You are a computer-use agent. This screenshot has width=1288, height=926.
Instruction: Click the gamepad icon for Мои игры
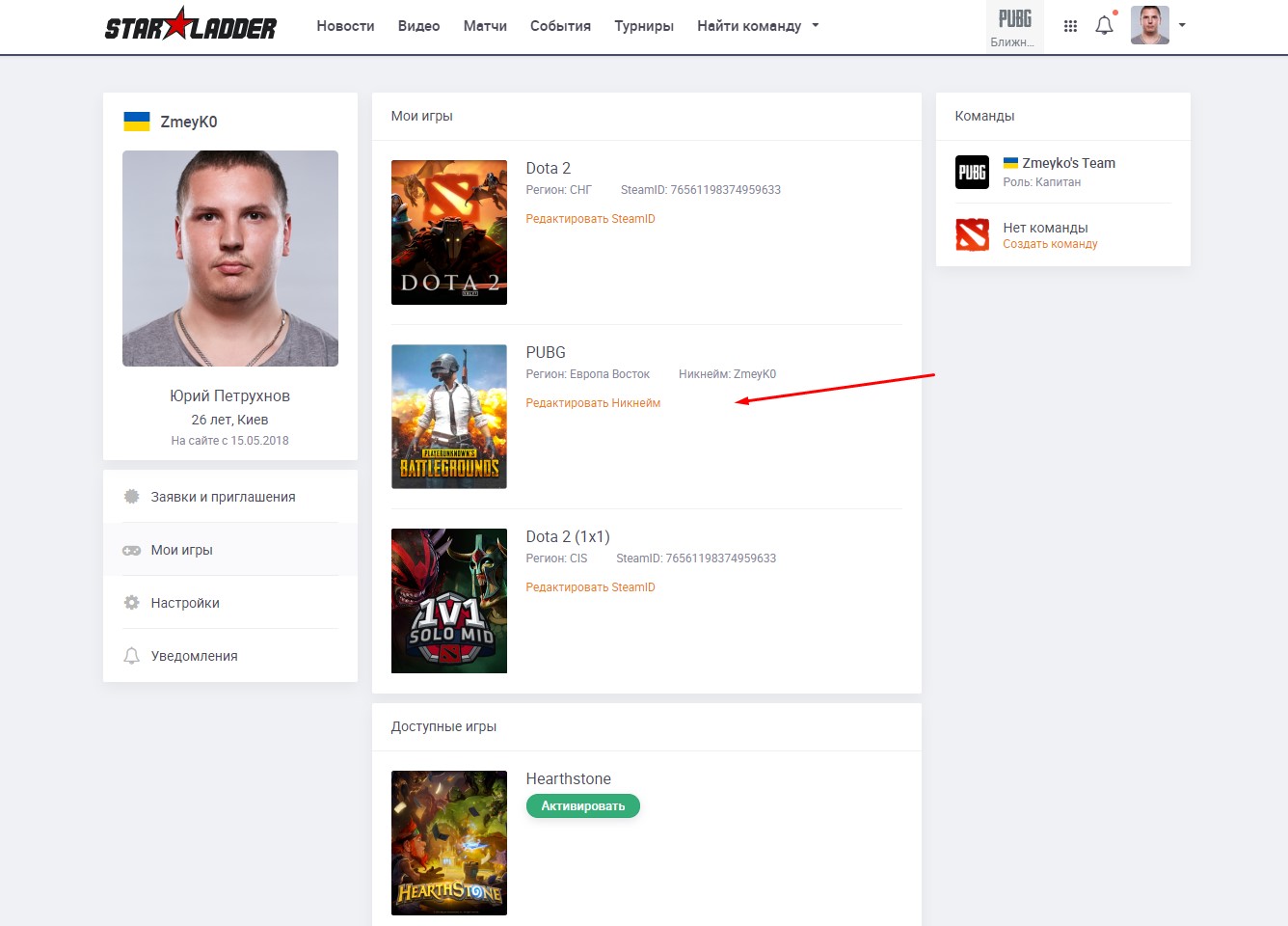tap(132, 550)
